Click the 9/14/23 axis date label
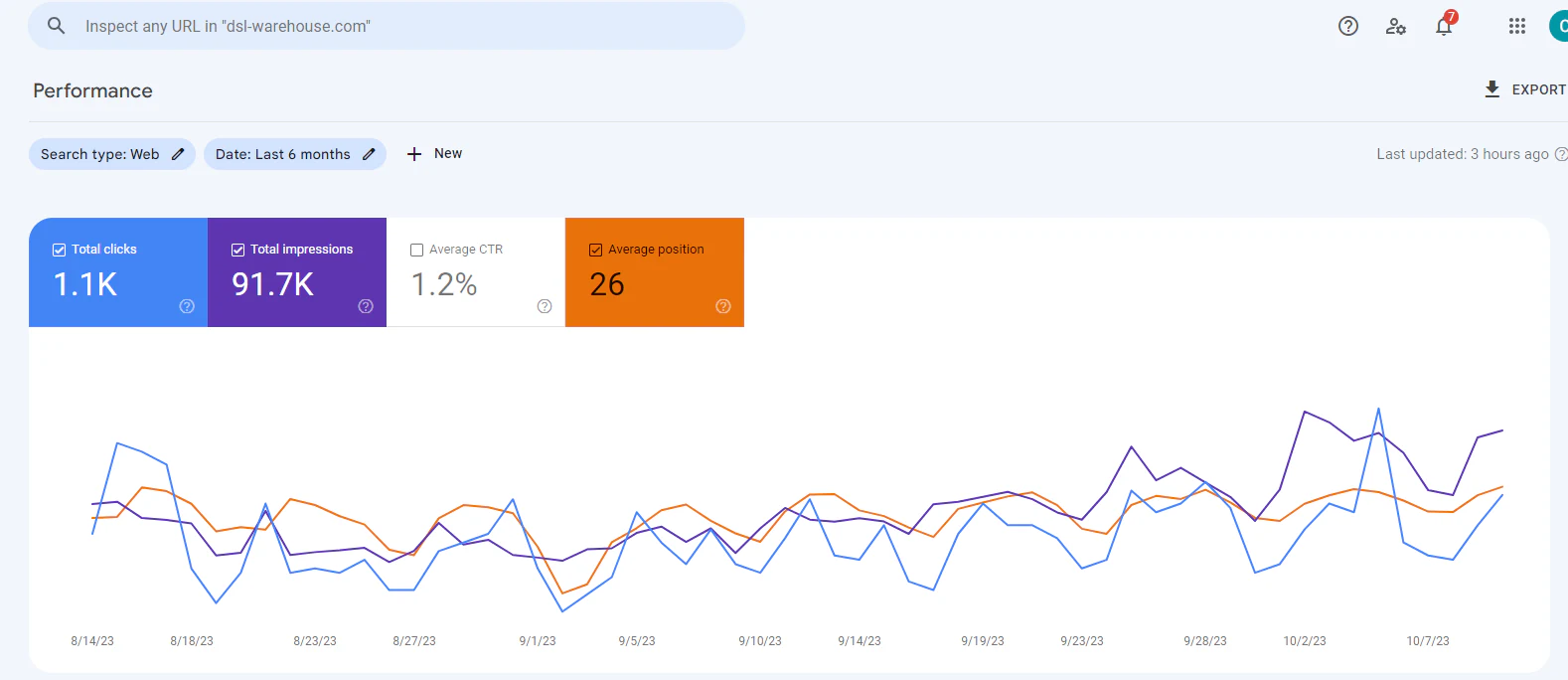The image size is (1568, 680). pyautogui.click(x=860, y=641)
